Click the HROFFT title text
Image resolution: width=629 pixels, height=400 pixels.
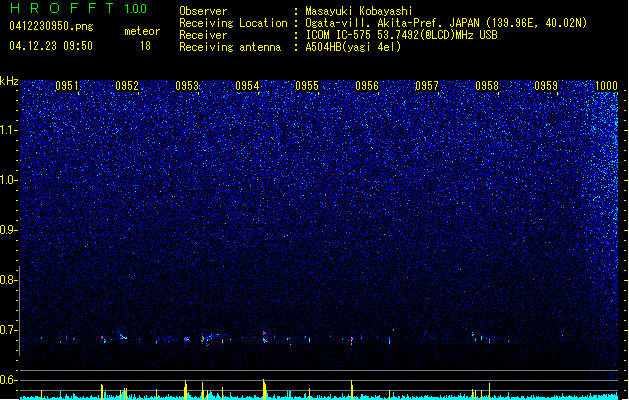[62, 8]
